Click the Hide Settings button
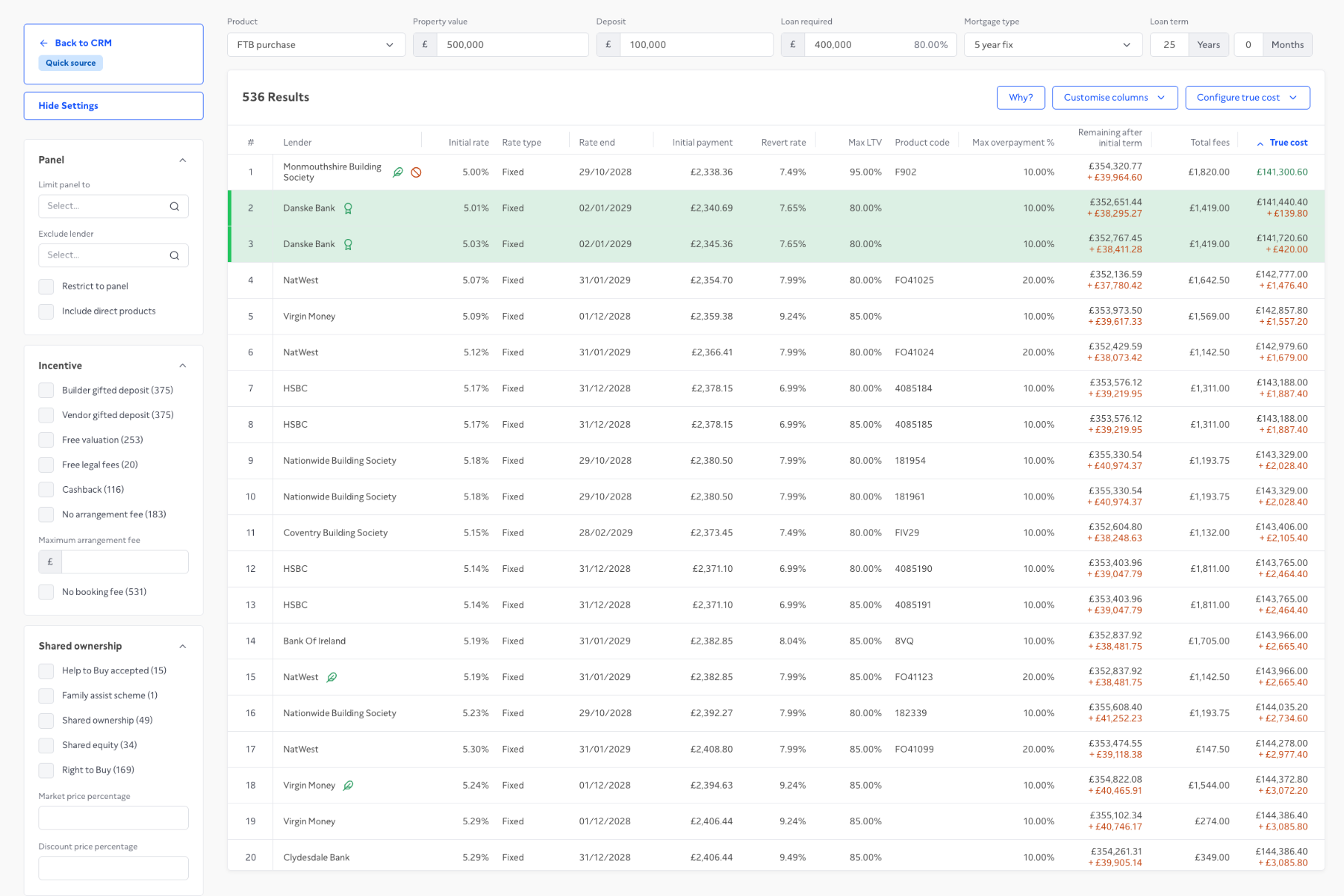This screenshot has height=896, width=1344. coord(113,106)
